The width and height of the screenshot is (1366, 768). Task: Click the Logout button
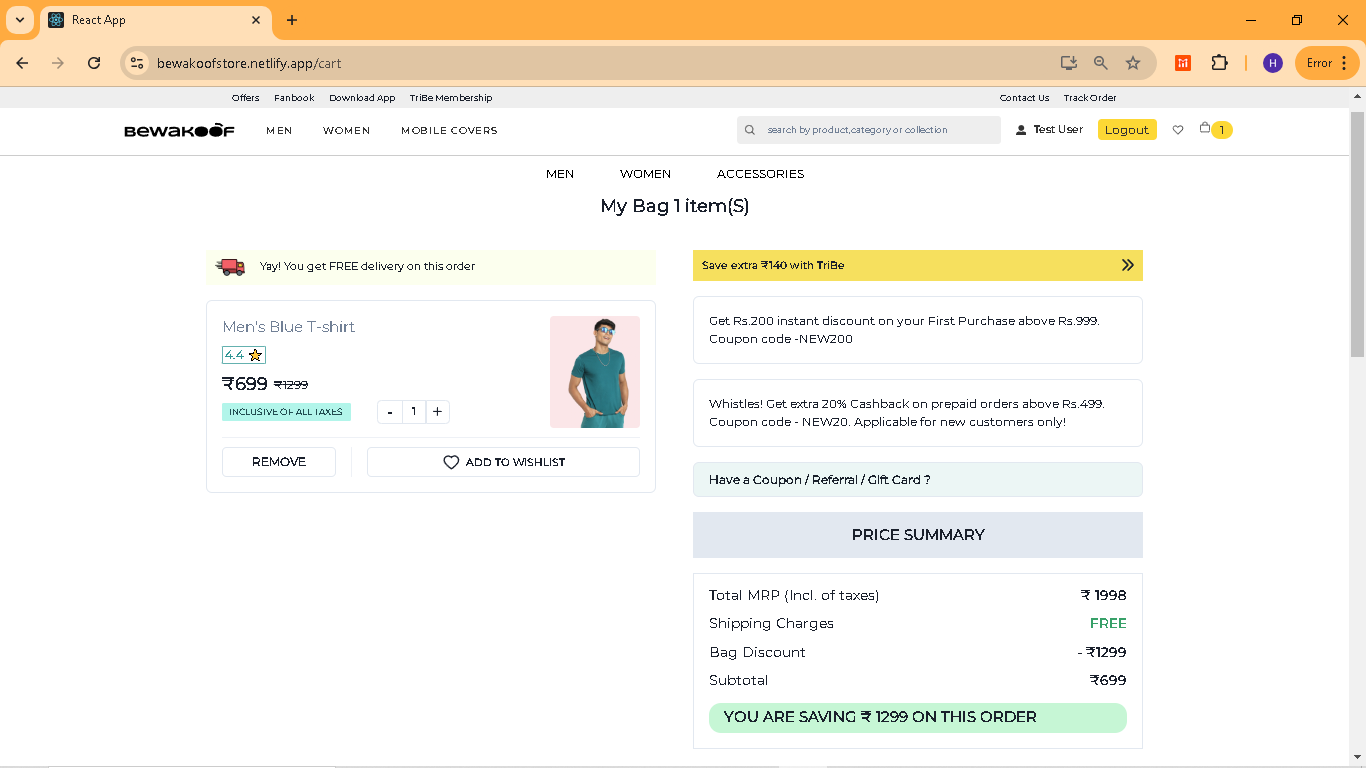1127,130
